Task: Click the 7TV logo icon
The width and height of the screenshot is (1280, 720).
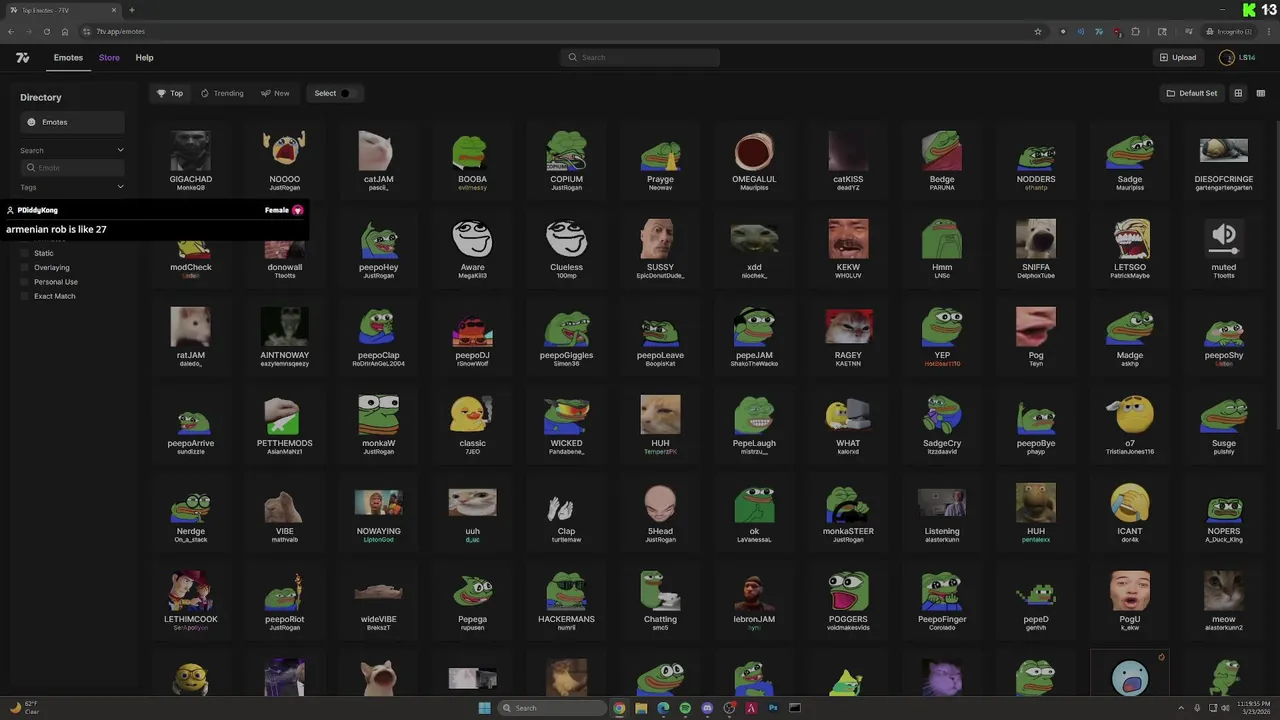Action: click(22, 58)
